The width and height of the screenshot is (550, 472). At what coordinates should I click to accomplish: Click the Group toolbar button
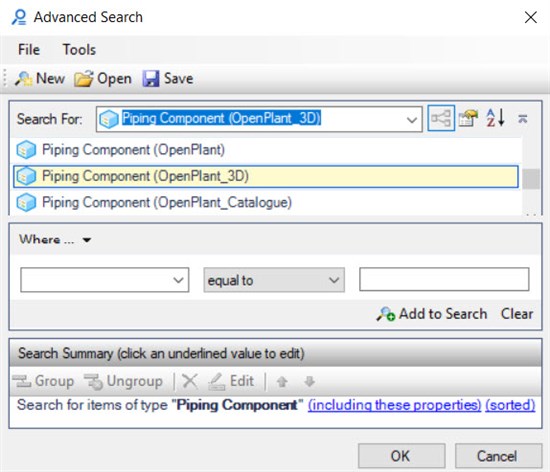point(43,381)
